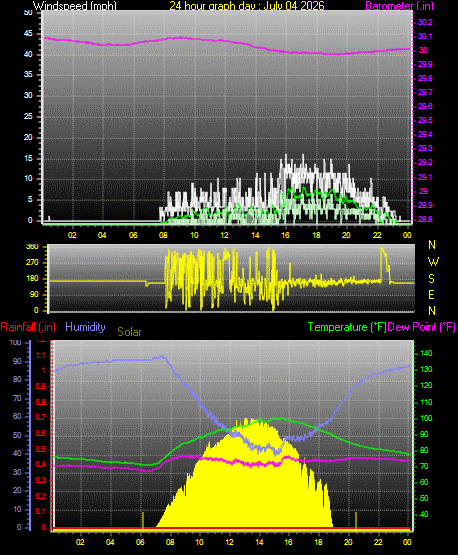Click the E compass direction label

click(x=431, y=294)
